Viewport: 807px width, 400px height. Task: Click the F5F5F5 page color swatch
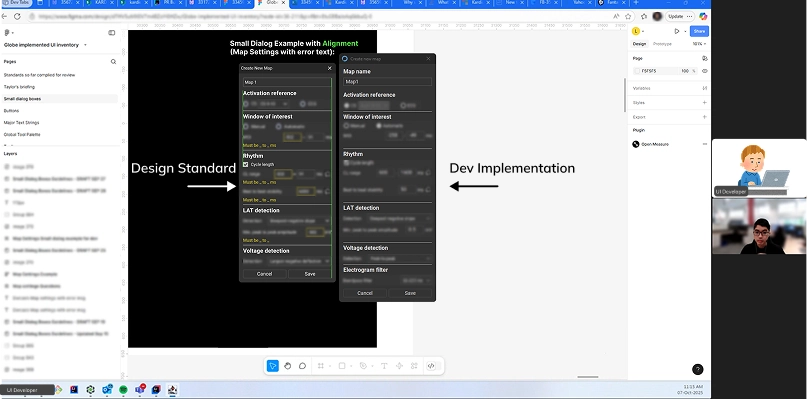click(x=636, y=71)
